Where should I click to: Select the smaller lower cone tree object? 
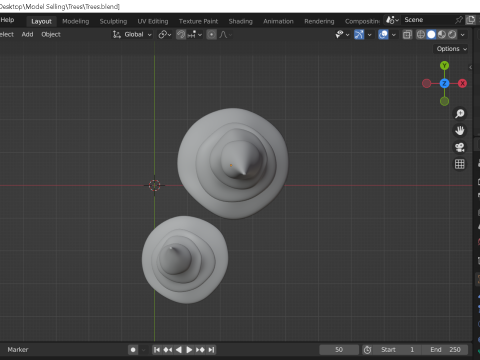point(185,260)
